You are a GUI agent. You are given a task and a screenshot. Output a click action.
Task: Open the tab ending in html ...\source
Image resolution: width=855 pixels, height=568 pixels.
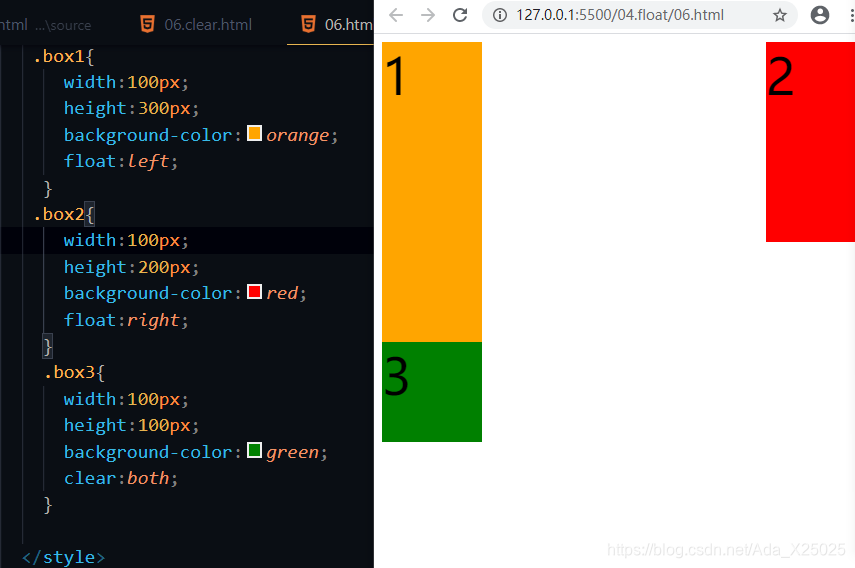45,25
